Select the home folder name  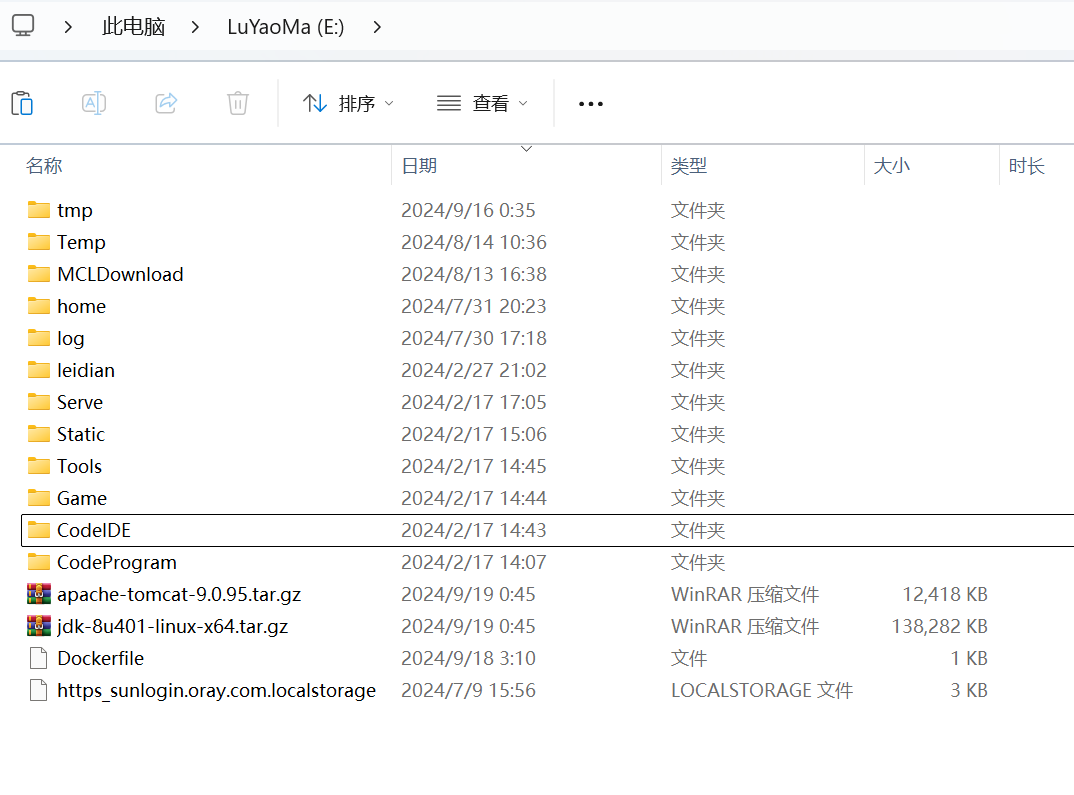click(x=82, y=306)
